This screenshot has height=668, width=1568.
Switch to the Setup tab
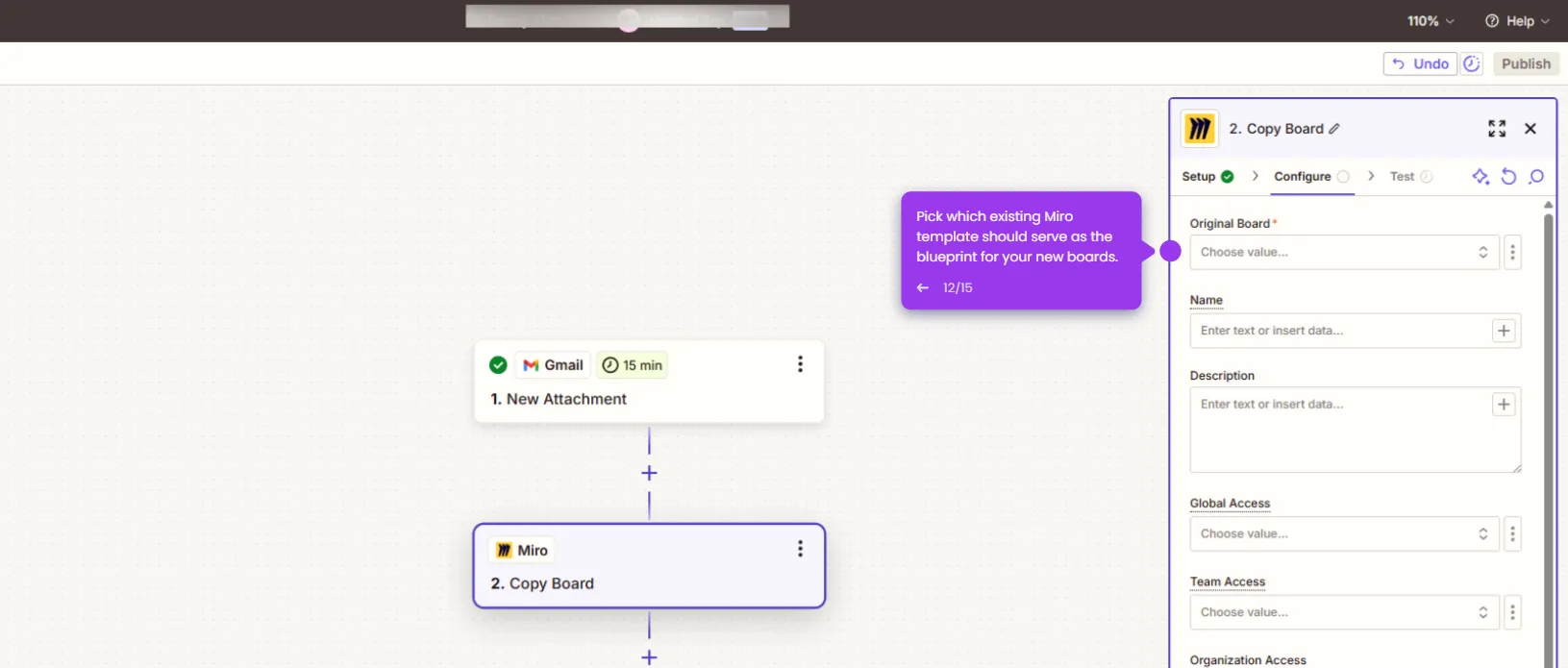point(1207,176)
